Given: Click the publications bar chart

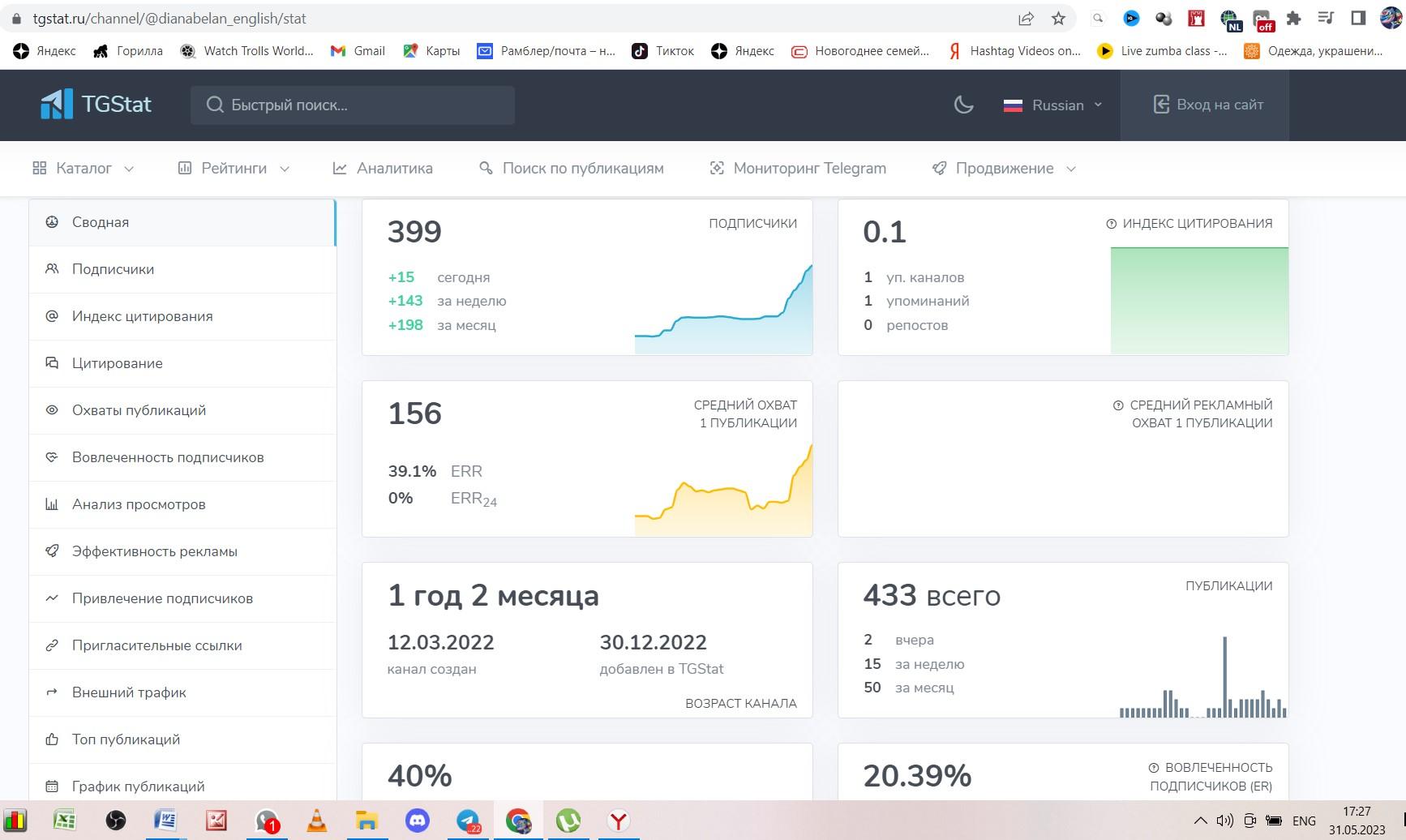Looking at the screenshot, I should [1203, 677].
